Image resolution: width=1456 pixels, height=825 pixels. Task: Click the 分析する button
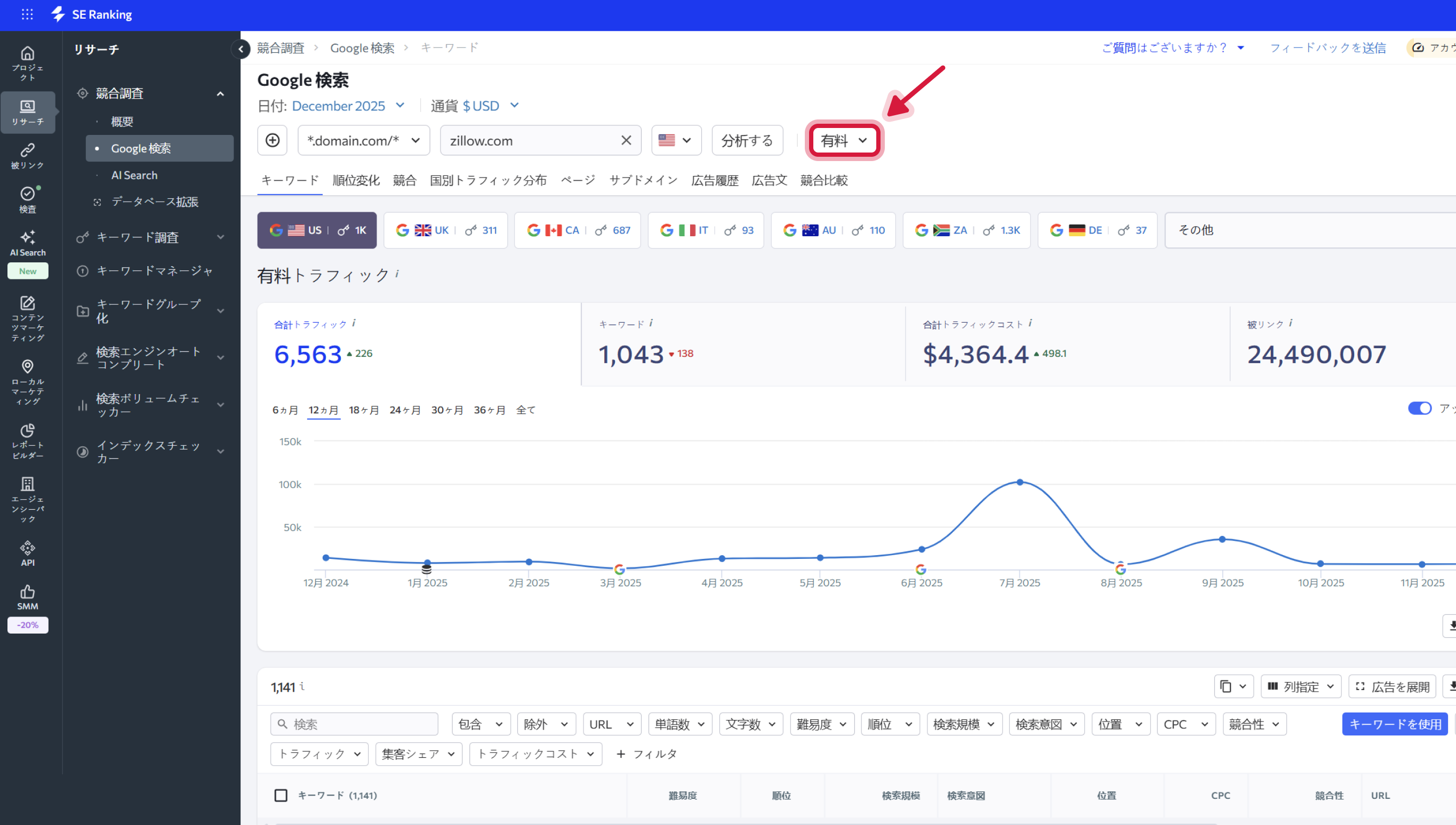coord(747,140)
